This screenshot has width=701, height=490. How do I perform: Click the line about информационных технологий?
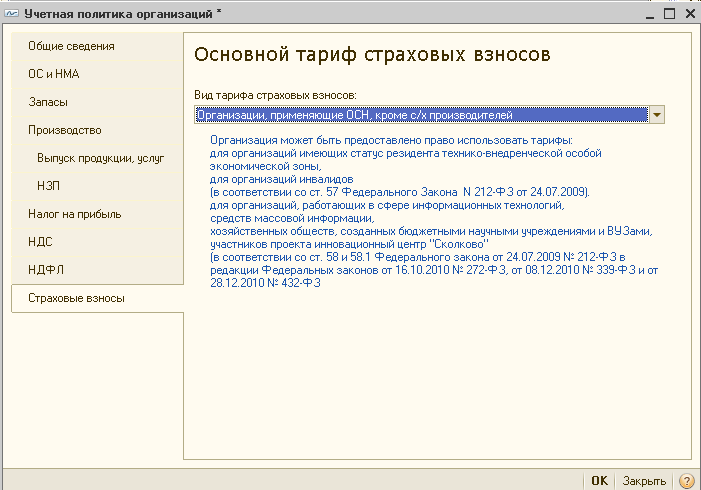[x=387, y=205]
